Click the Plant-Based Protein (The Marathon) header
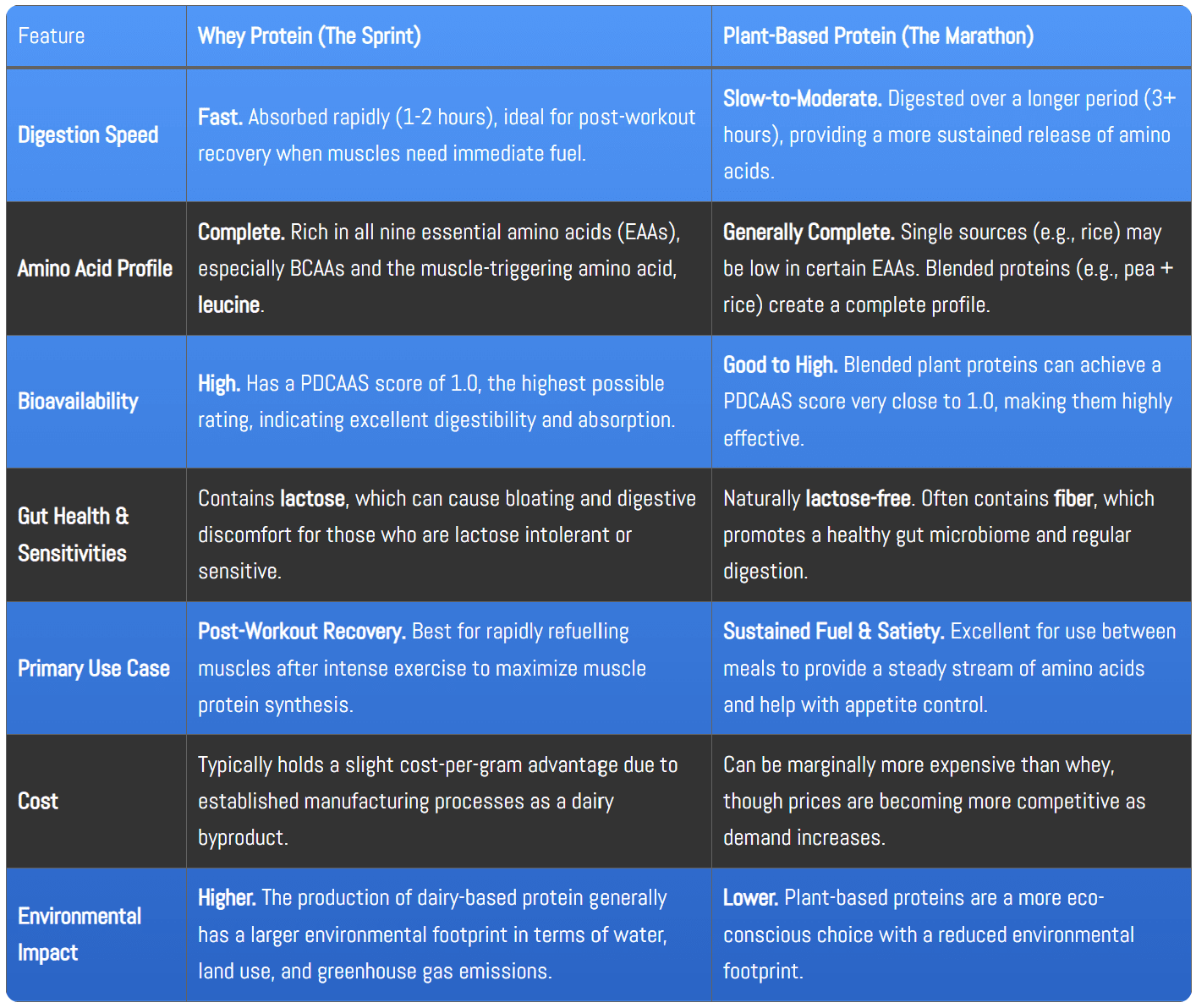Screen dimensions: 1196x1008 878,36
